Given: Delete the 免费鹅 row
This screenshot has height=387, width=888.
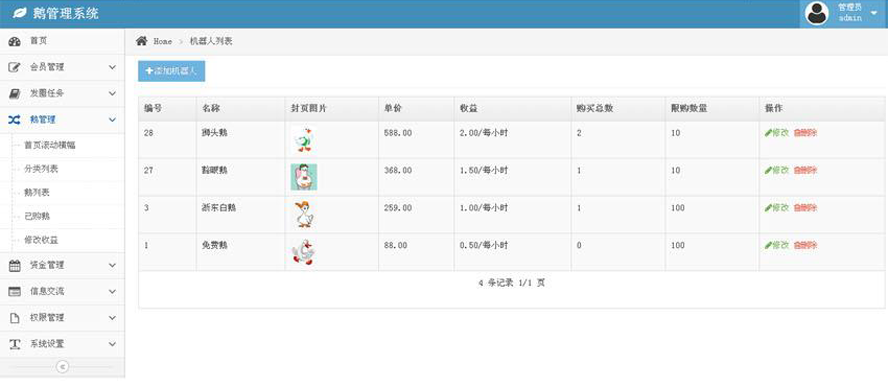Looking at the screenshot, I should tap(805, 245).
